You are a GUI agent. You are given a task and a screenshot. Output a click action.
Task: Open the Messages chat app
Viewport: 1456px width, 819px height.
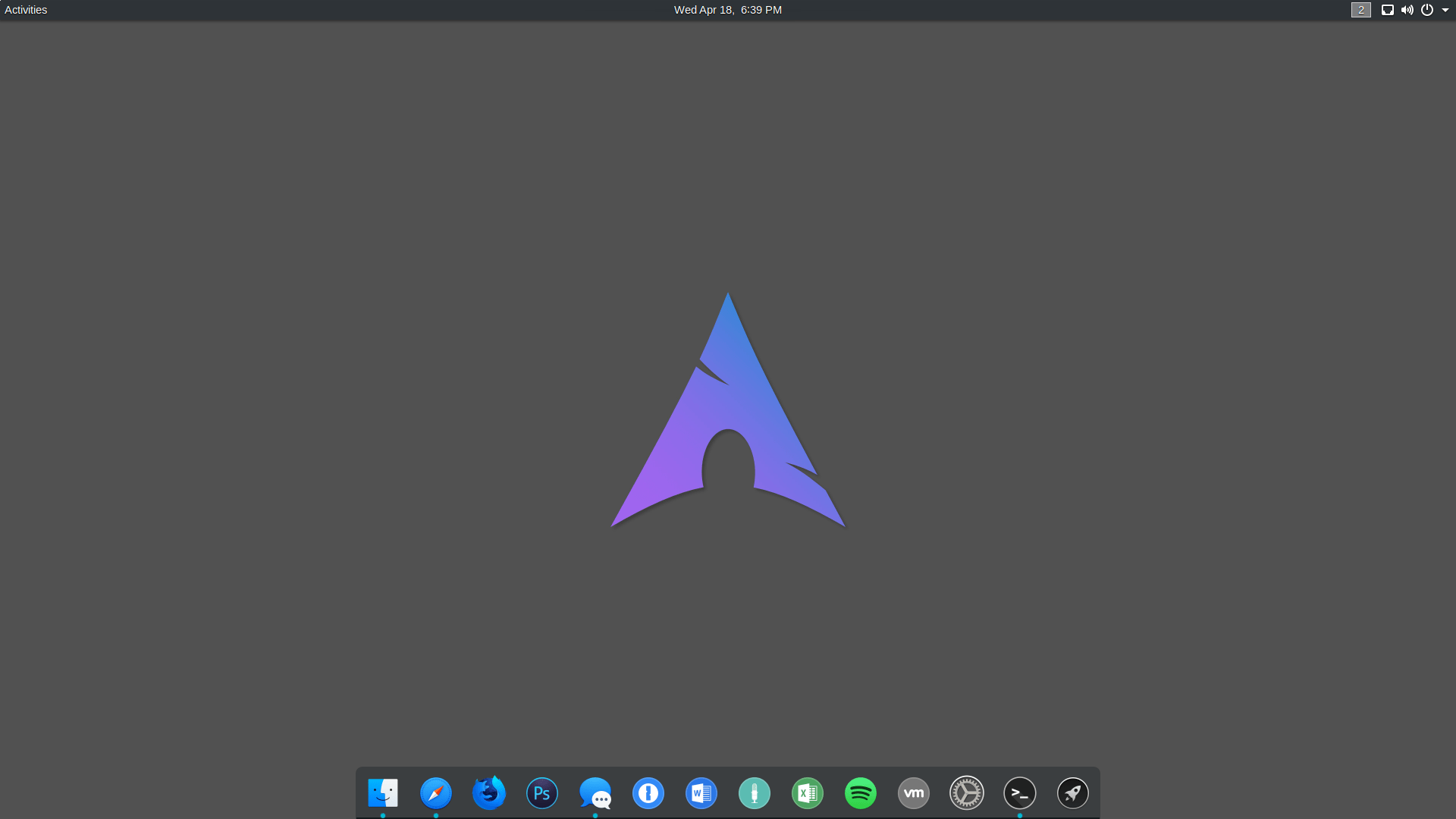[595, 793]
